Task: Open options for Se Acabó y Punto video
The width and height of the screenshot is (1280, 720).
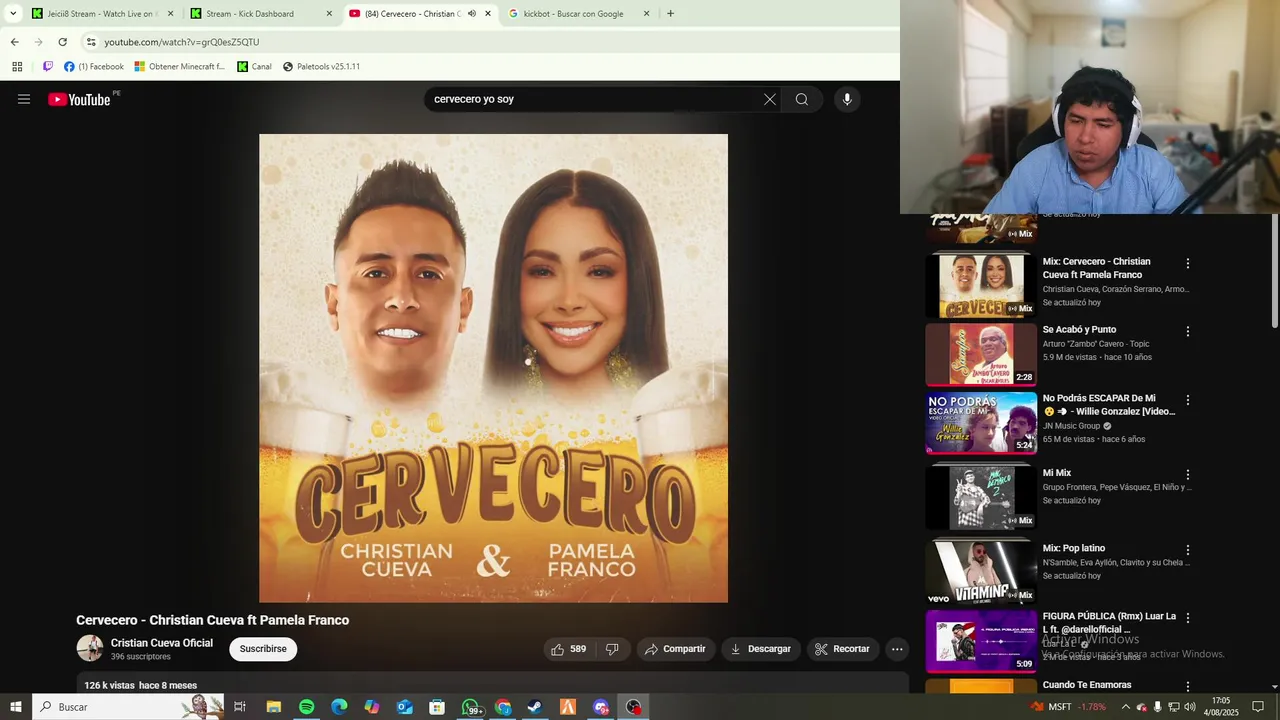Action: [x=1188, y=332]
